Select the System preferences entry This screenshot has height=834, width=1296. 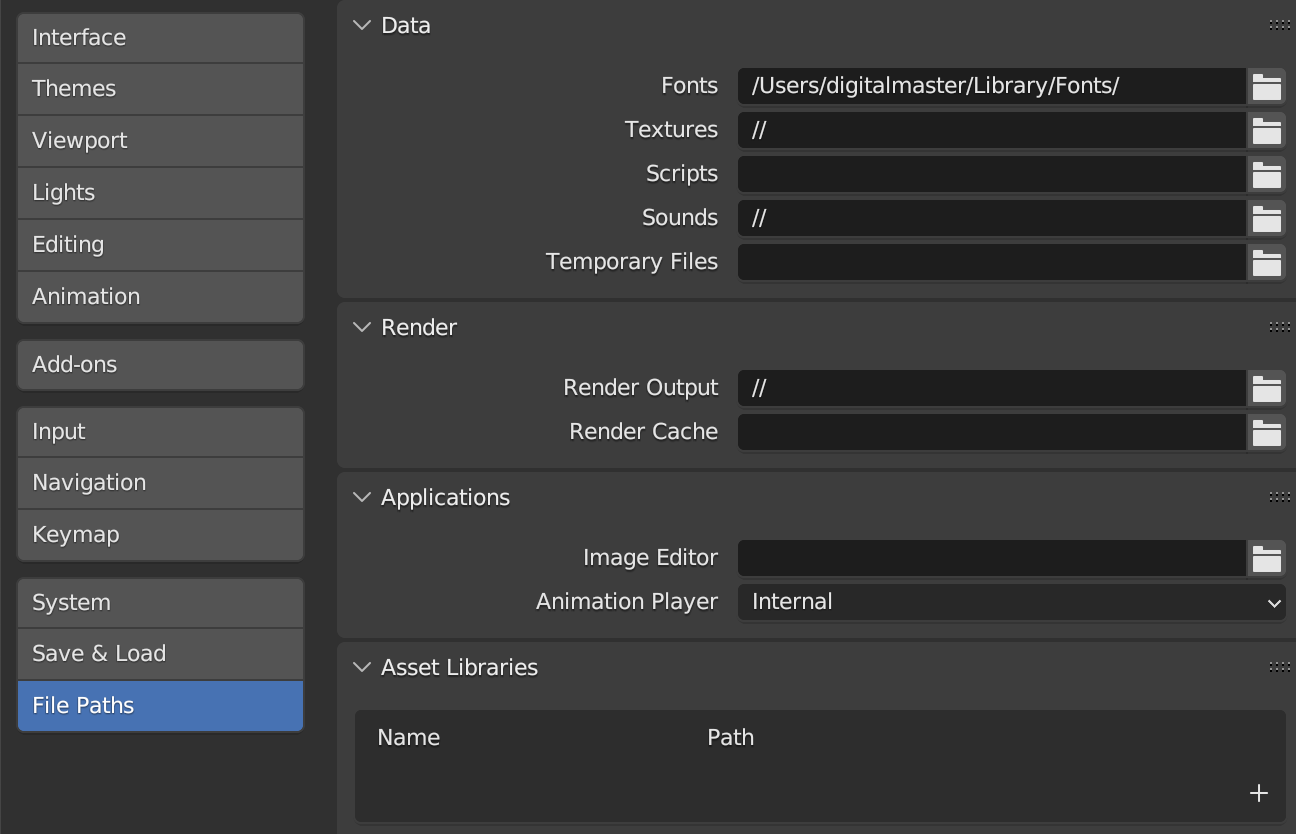160,602
